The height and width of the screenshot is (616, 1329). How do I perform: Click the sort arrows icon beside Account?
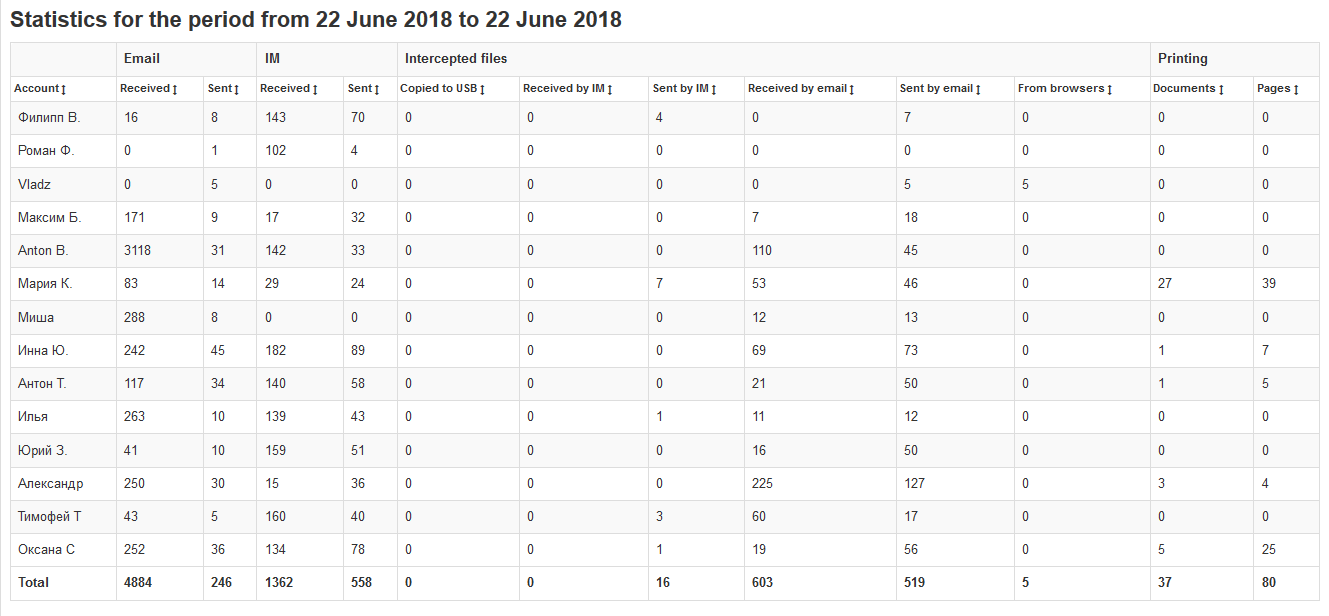tap(64, 90)
